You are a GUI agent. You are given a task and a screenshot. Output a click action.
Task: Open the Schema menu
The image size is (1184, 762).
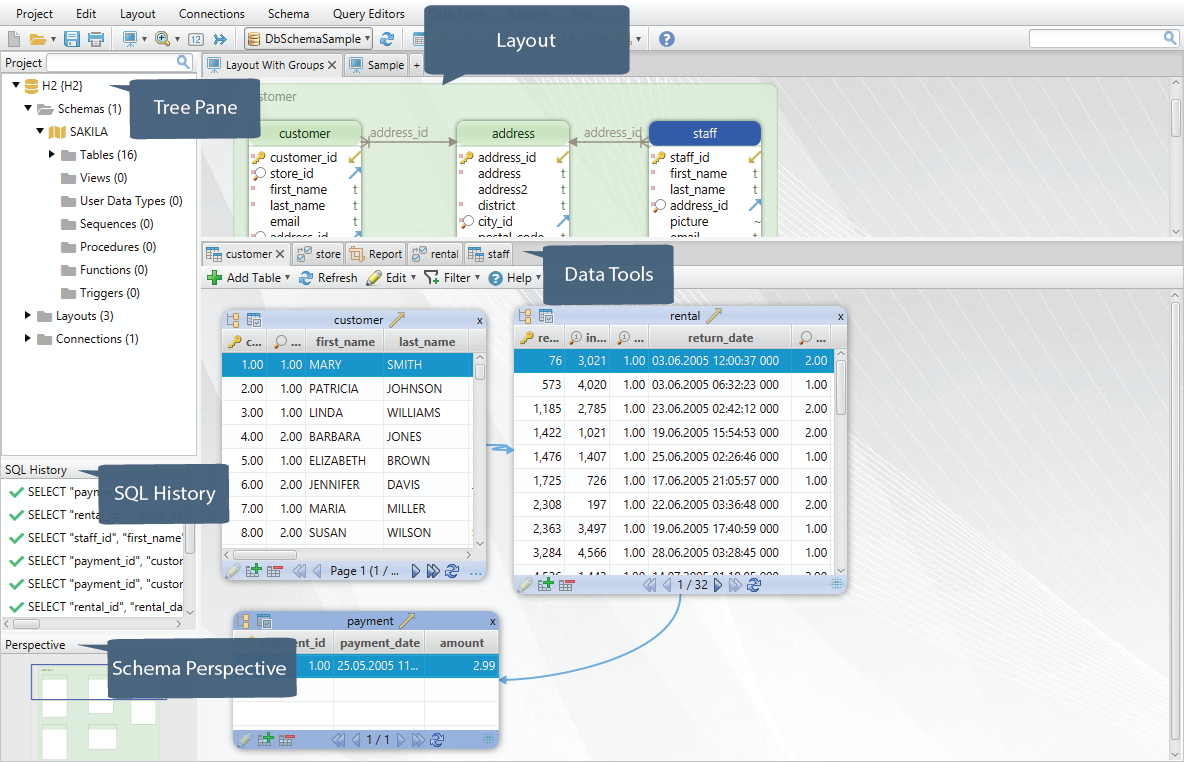click(x=288, y=14)
